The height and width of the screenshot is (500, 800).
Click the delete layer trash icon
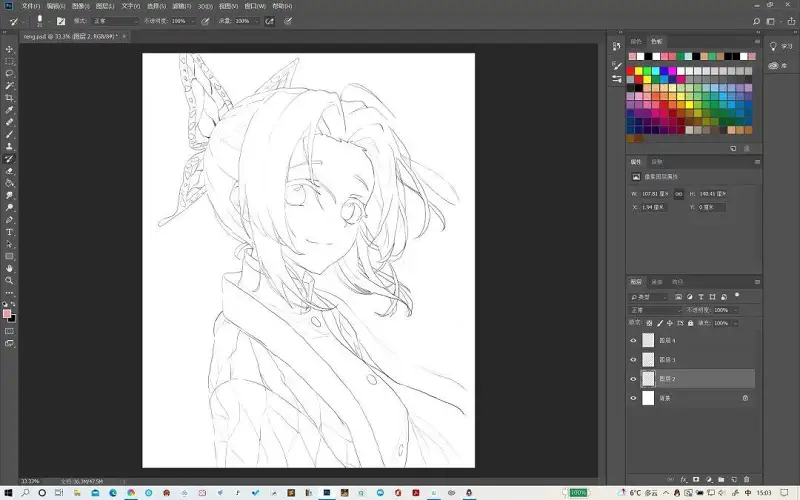click(x=747, y=480)
